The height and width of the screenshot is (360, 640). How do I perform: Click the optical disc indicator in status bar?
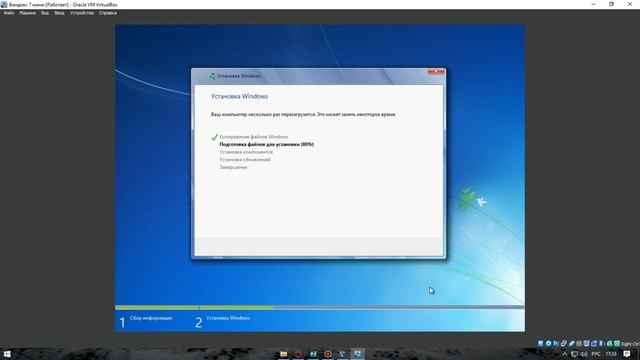click(x=548, y=344)
